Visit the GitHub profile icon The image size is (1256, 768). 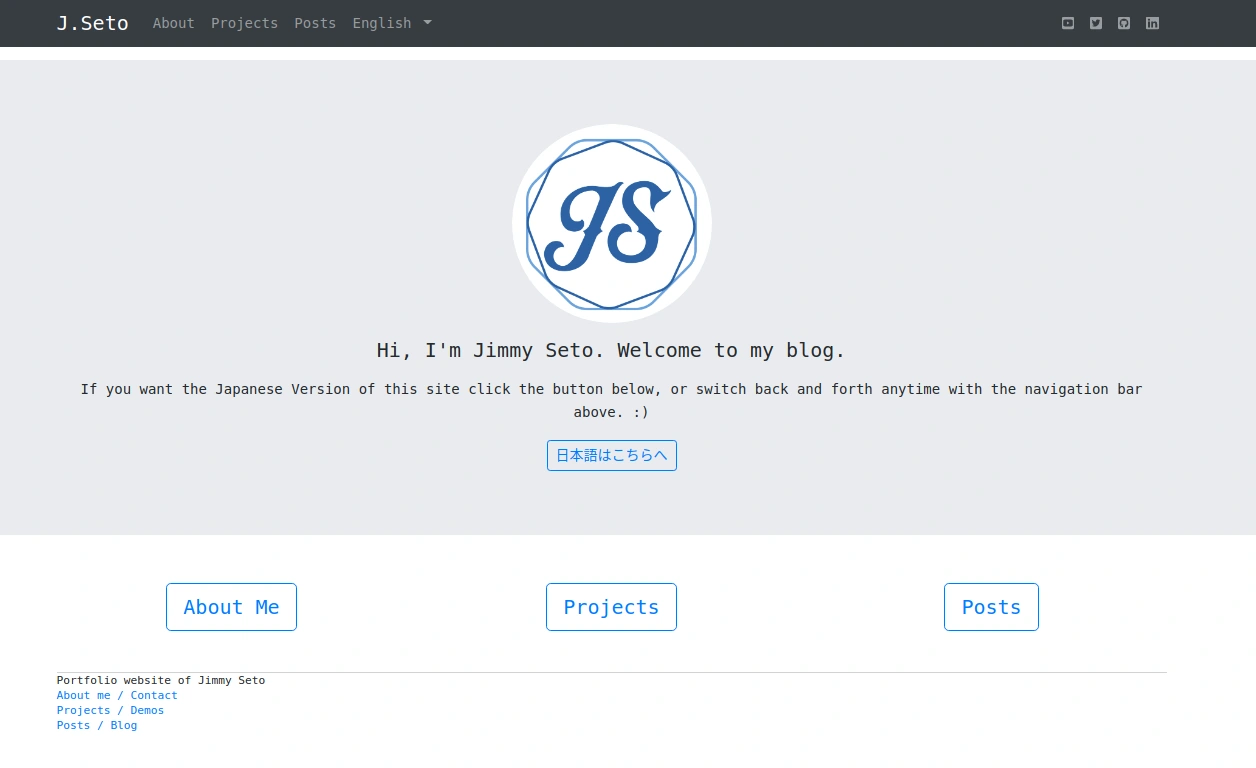pos(1124,23)
